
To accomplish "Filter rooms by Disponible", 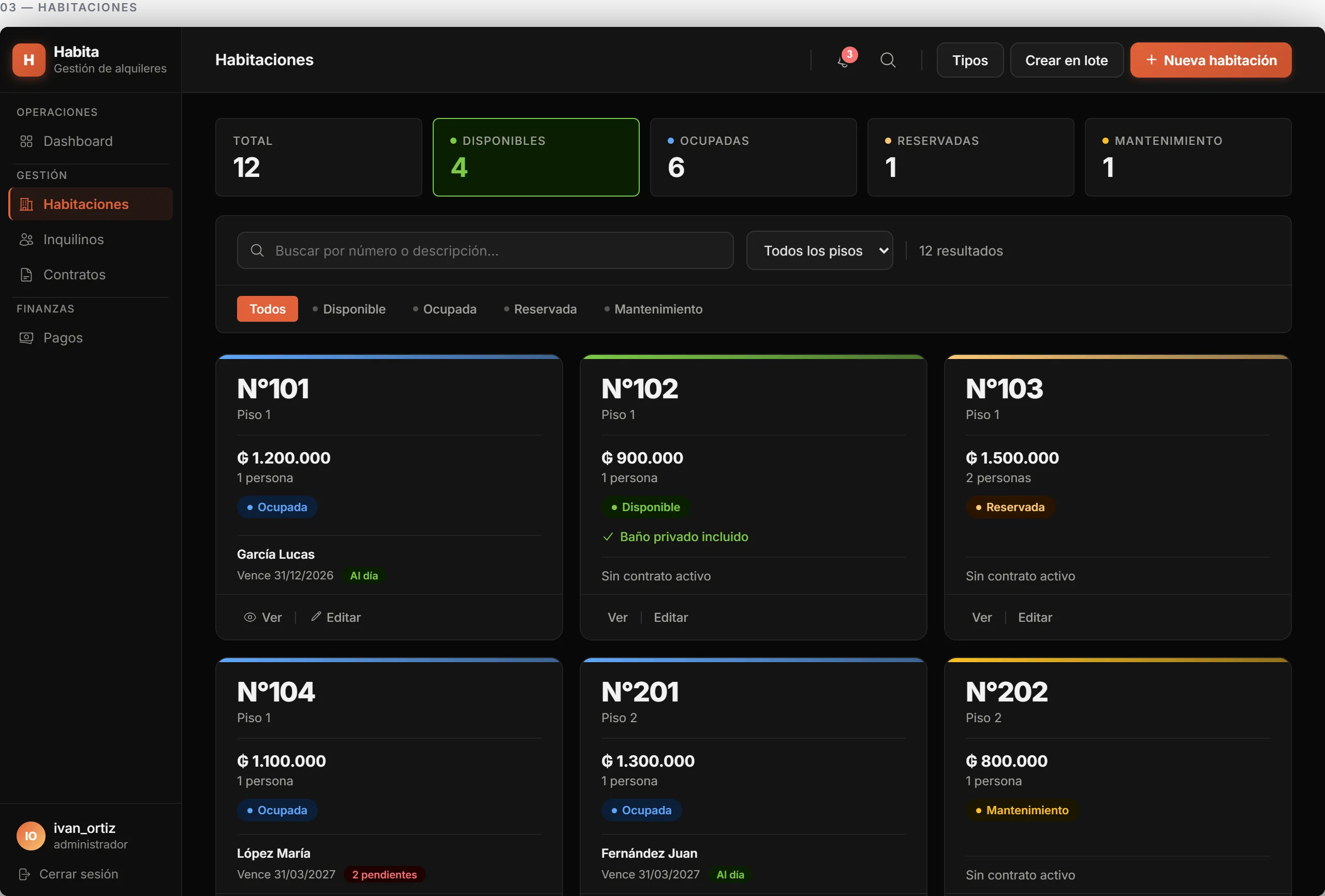I will pyautogui.click(x=349, y=309).
